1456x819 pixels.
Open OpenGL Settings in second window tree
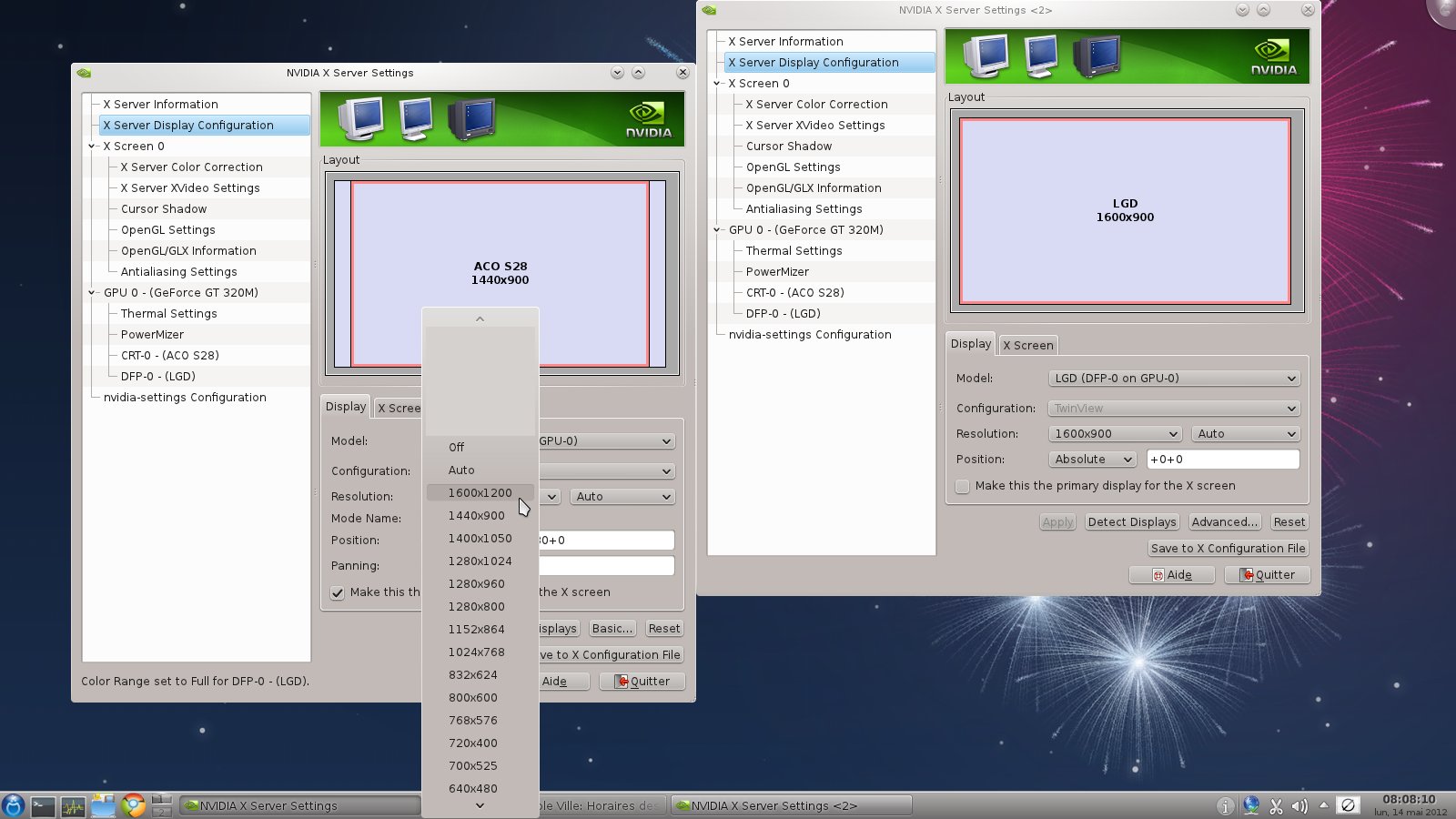tap(794, 167)
